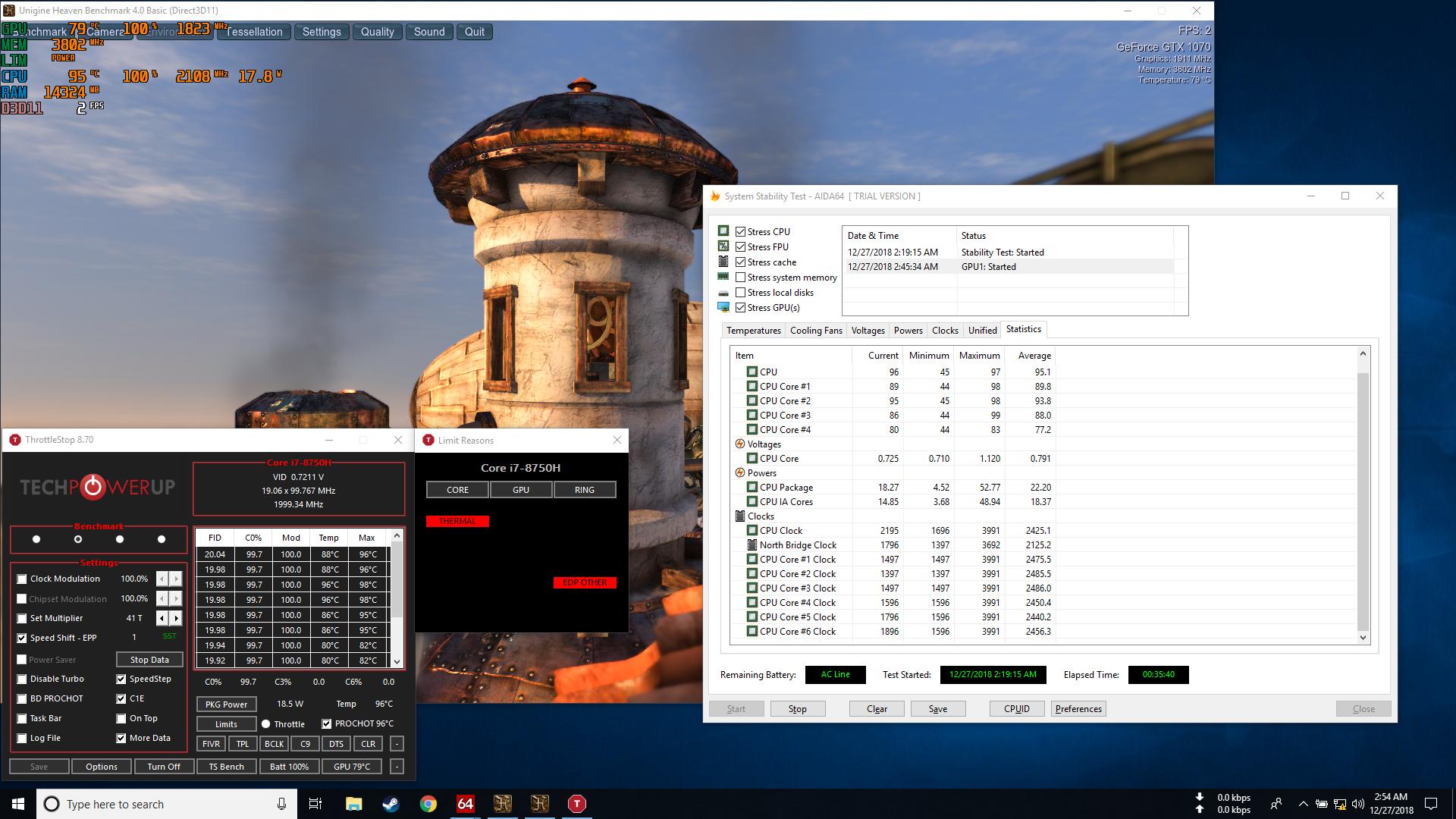1456x819 pixels.
Task: Open Steam from taskbar
Action: point(391,804)
